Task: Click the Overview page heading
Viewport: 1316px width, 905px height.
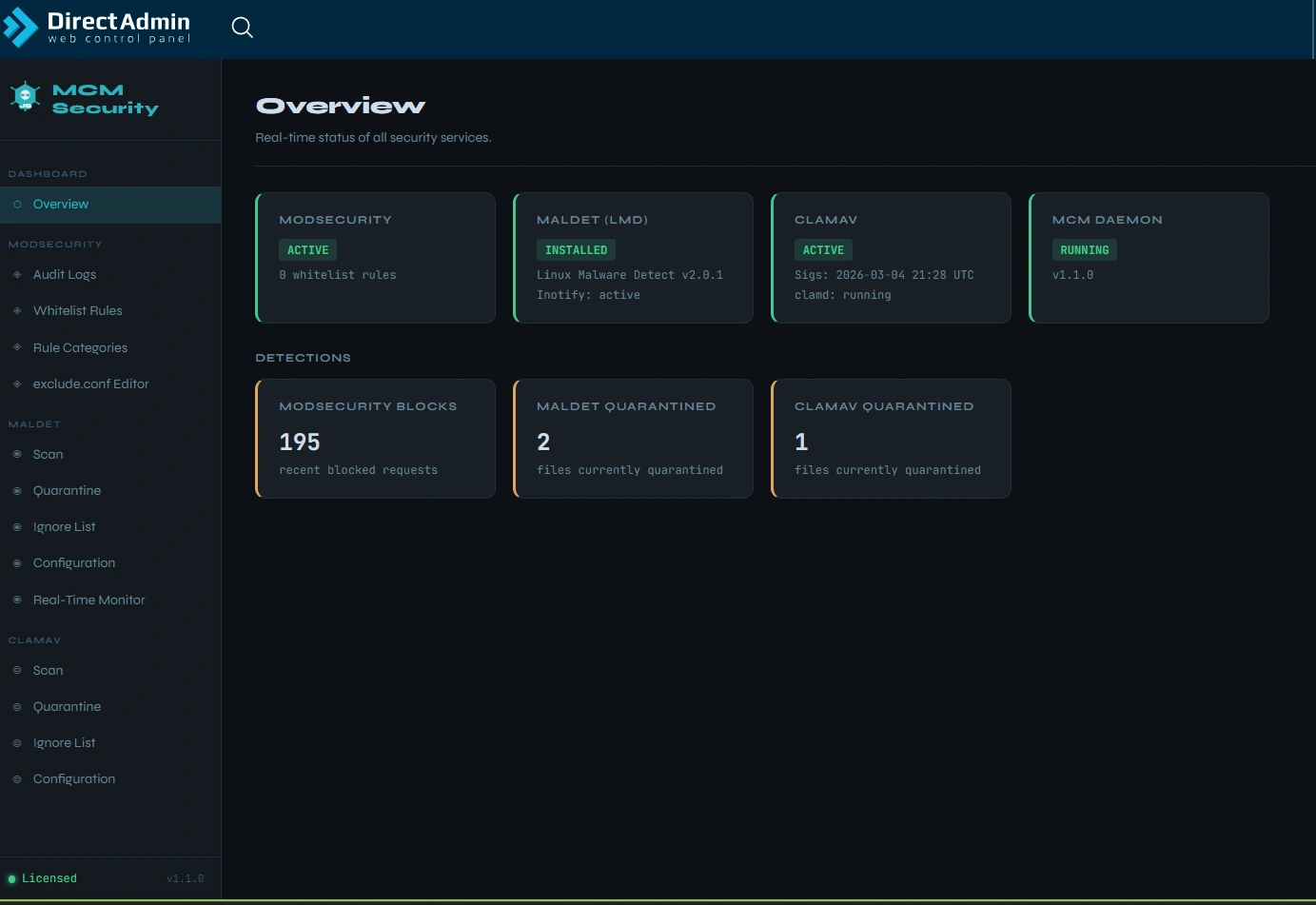Action: [x=341, y=107]
